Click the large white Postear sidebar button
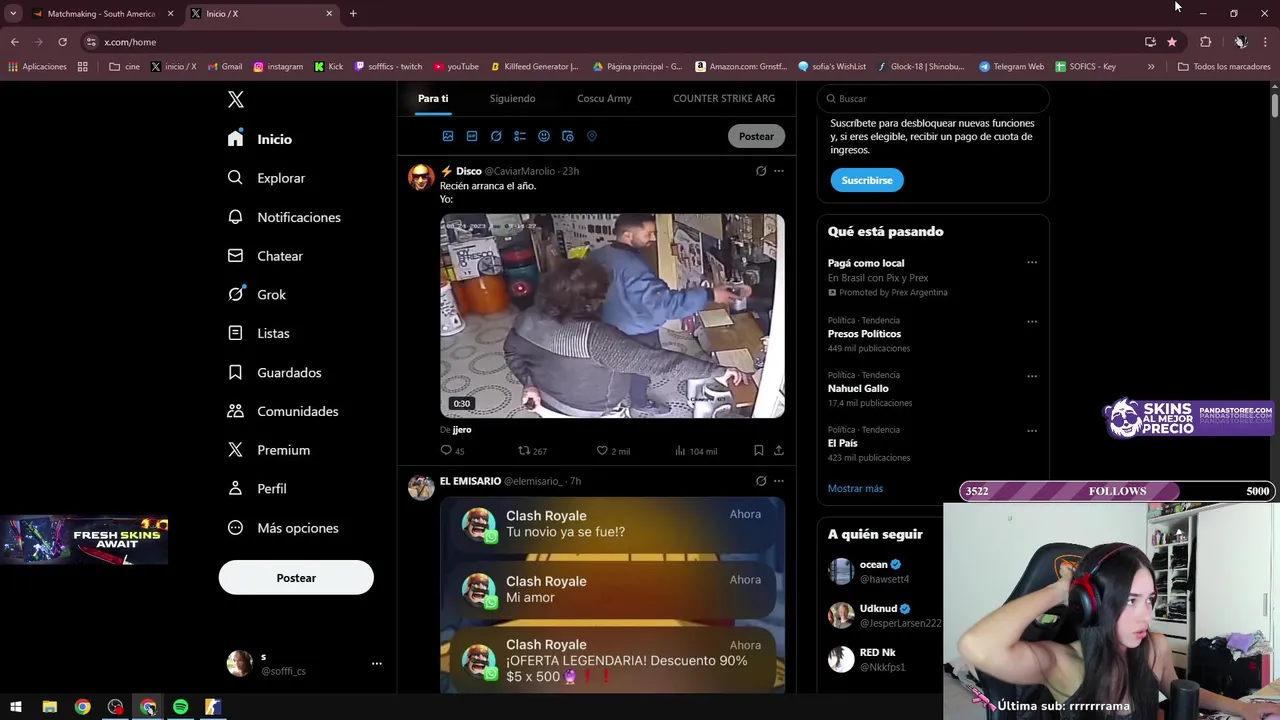 [296, 578]
